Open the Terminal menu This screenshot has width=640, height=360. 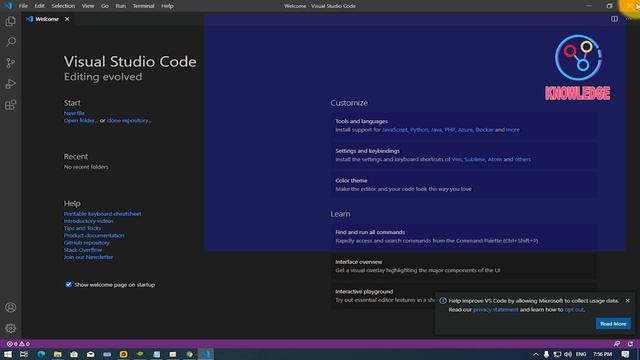pyautogui.click(x=143, y=6)
